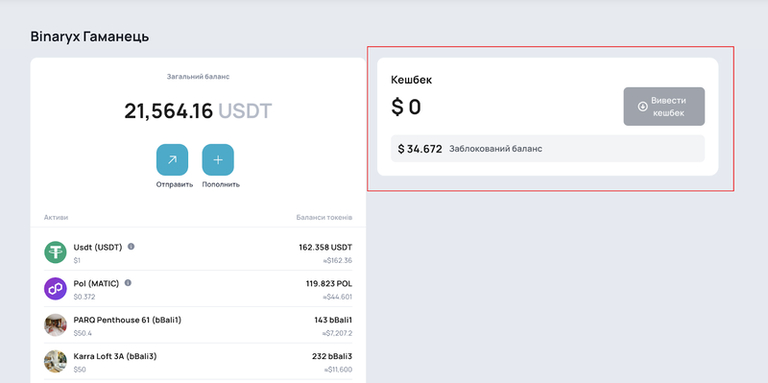Click the 232 bBali3 token balance
The width and height of the screenshot is (768, 383).
click(x=332, y=356)
